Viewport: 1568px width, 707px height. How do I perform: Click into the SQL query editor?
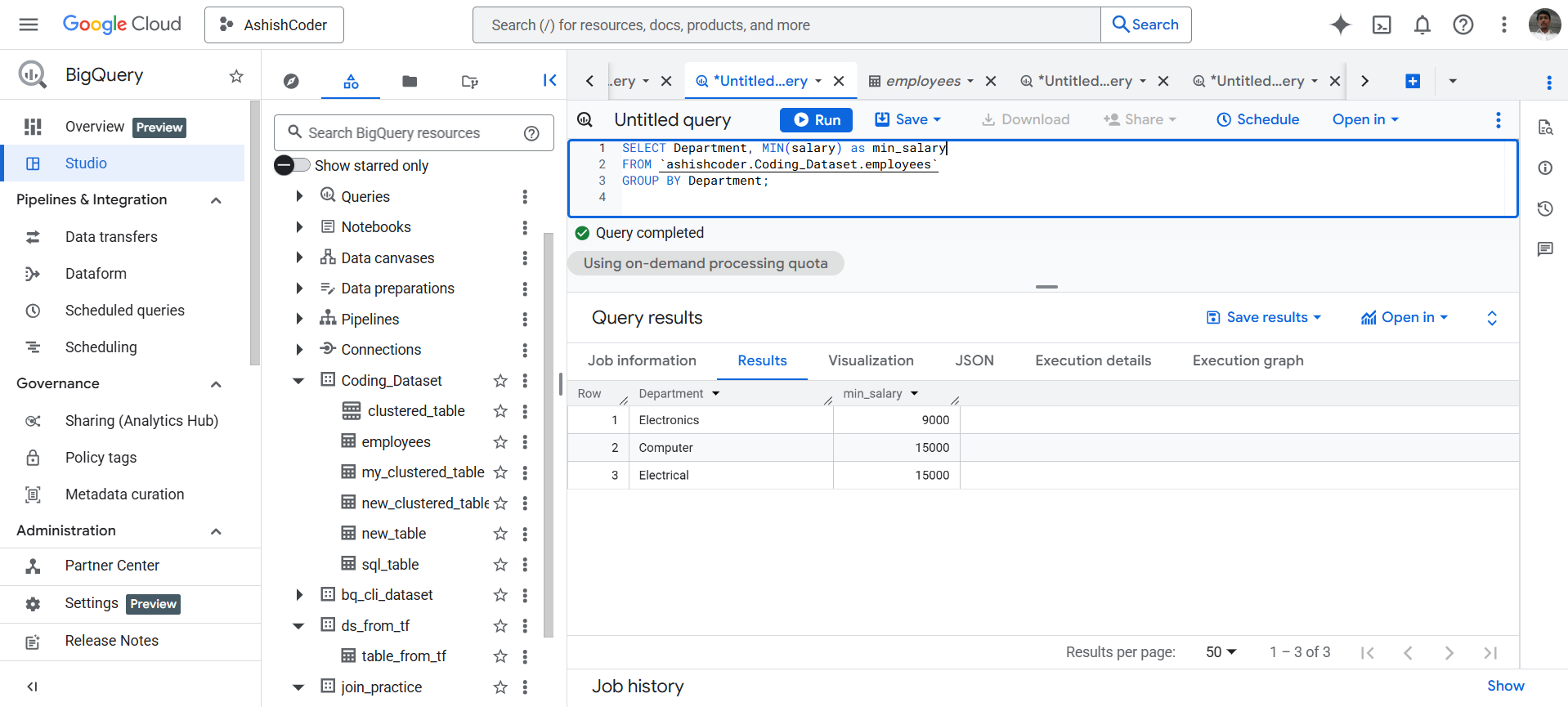[1043, 178]
